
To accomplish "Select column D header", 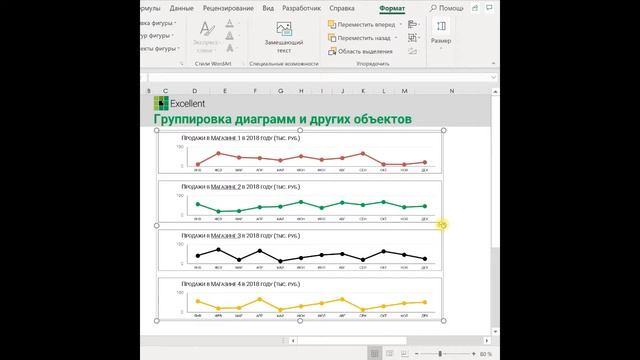I will (x=194, y=91).
